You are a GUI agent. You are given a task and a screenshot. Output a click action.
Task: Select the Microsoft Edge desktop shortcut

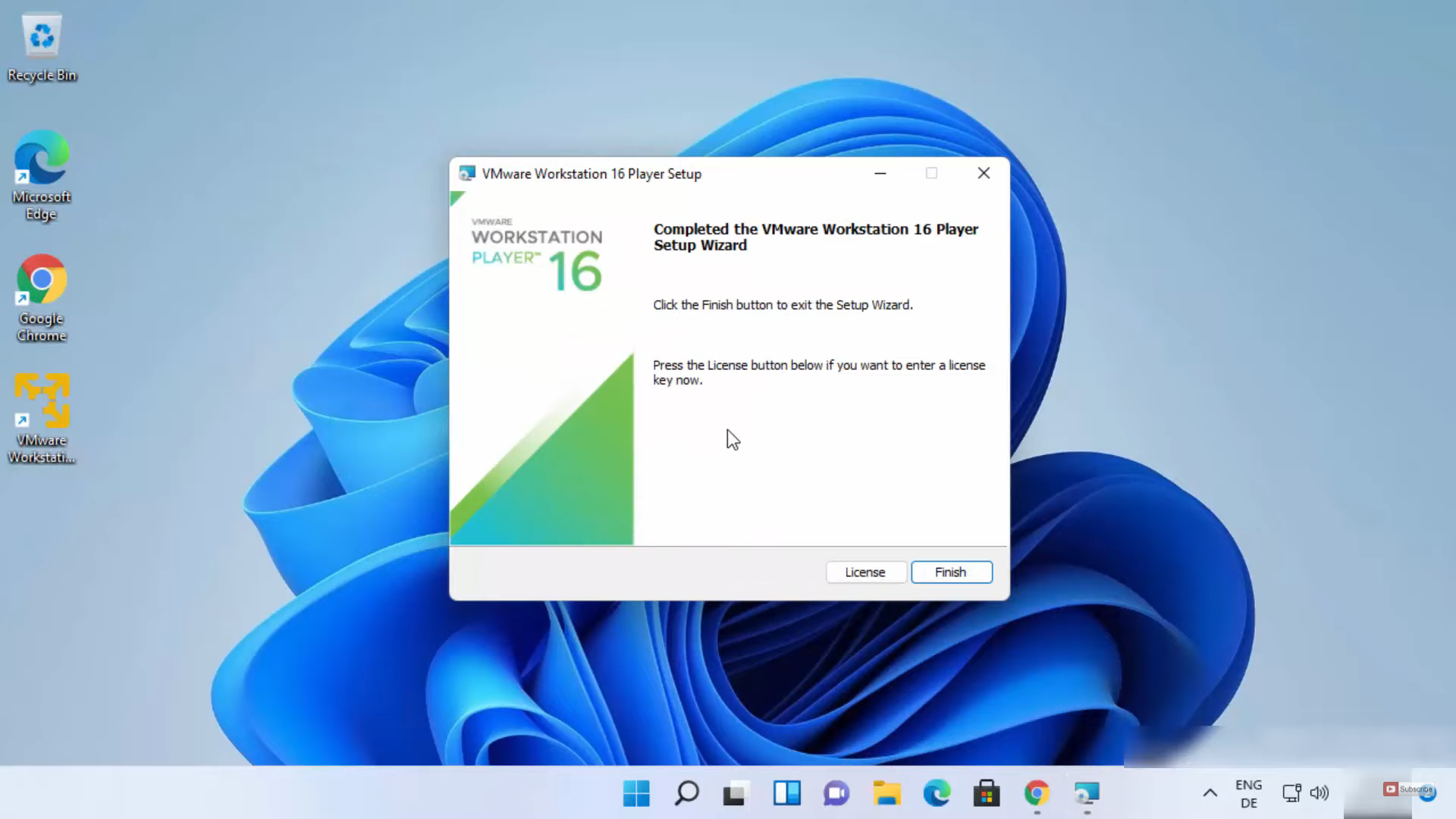(42, 174)
